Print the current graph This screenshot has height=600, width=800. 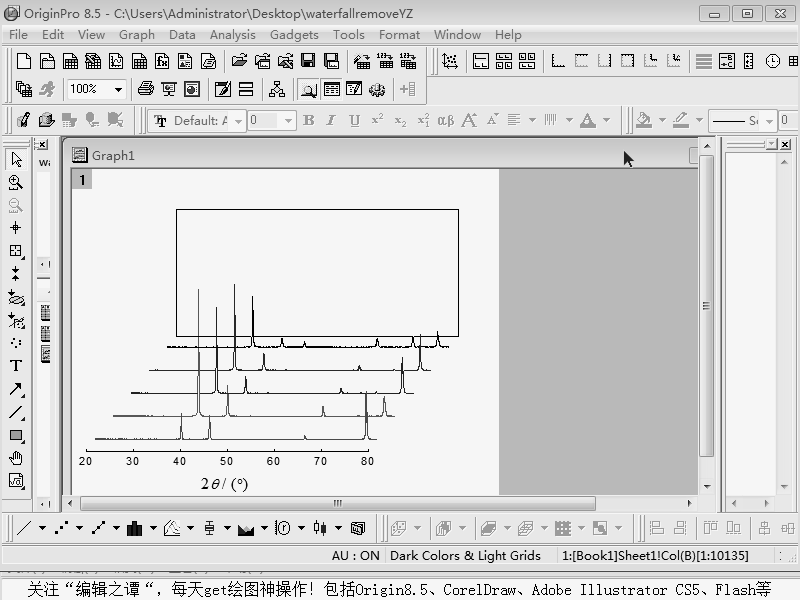click(146, 89)
